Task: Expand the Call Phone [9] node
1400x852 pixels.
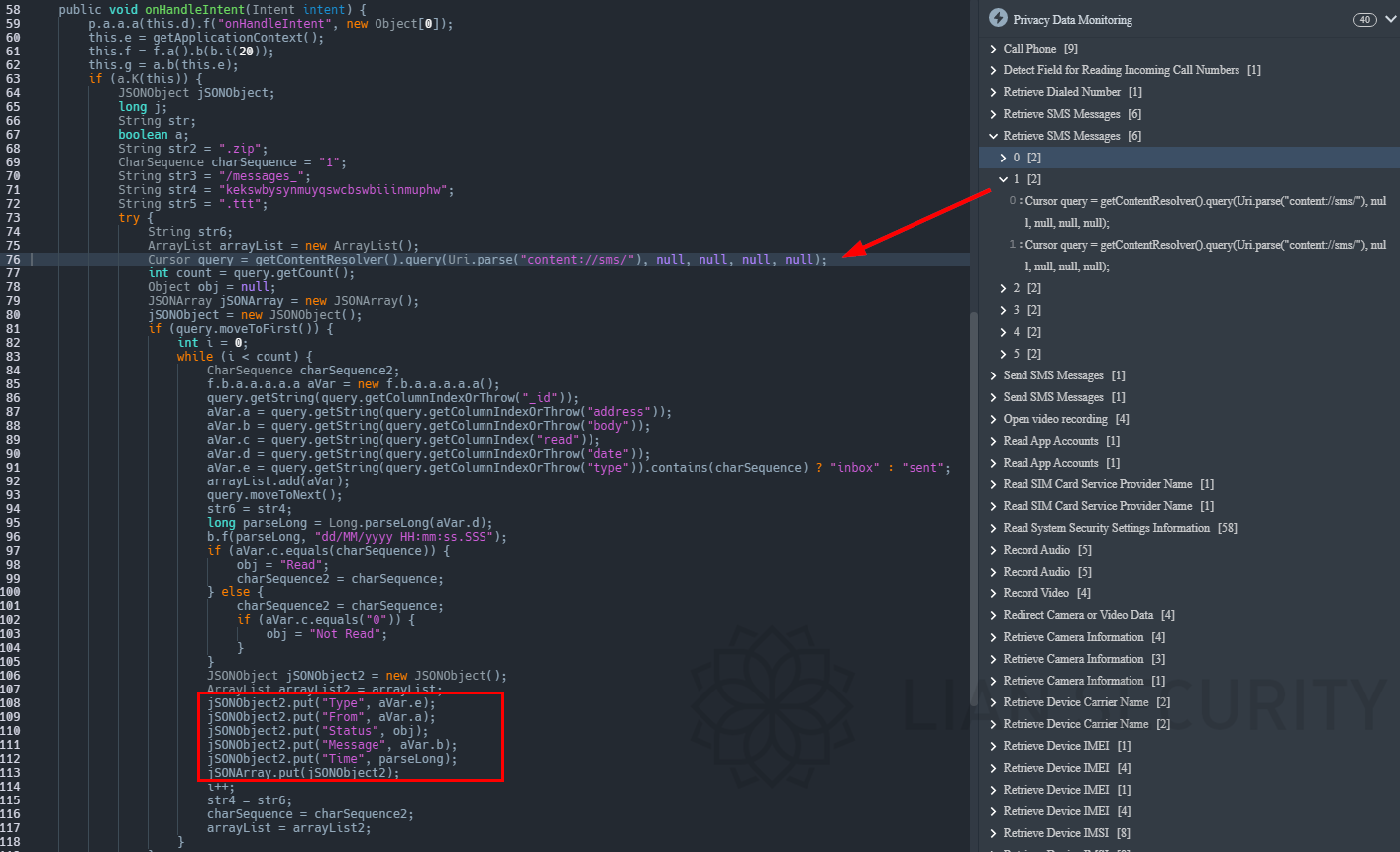Action: click(994, 49)
